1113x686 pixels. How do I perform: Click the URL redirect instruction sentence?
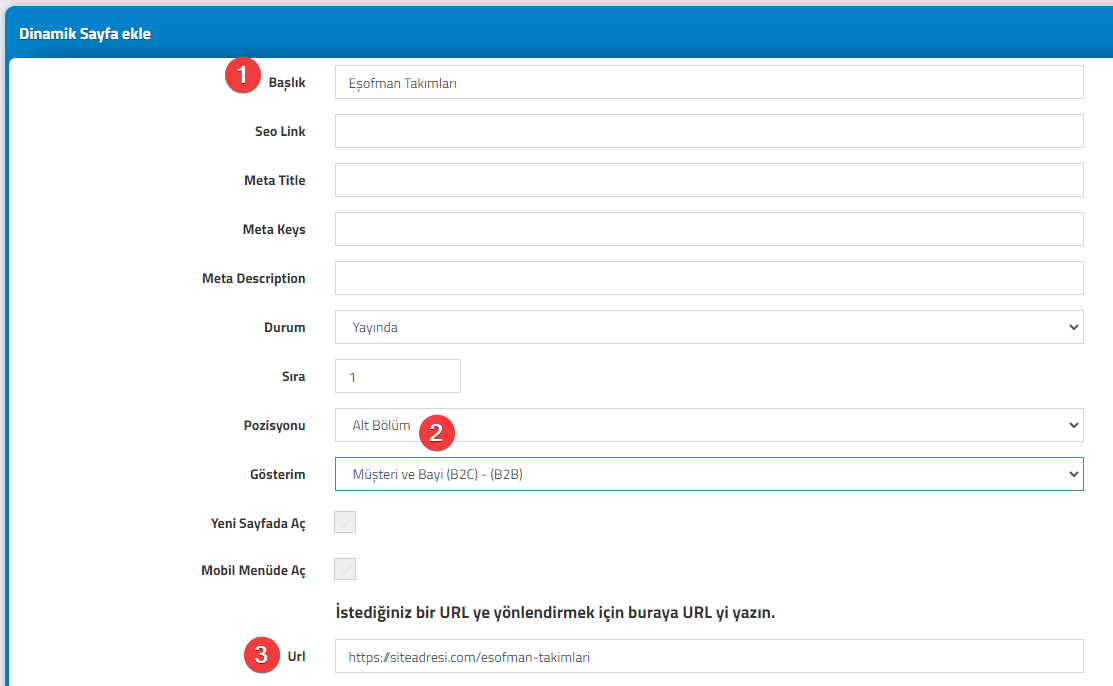click(555, 612)
